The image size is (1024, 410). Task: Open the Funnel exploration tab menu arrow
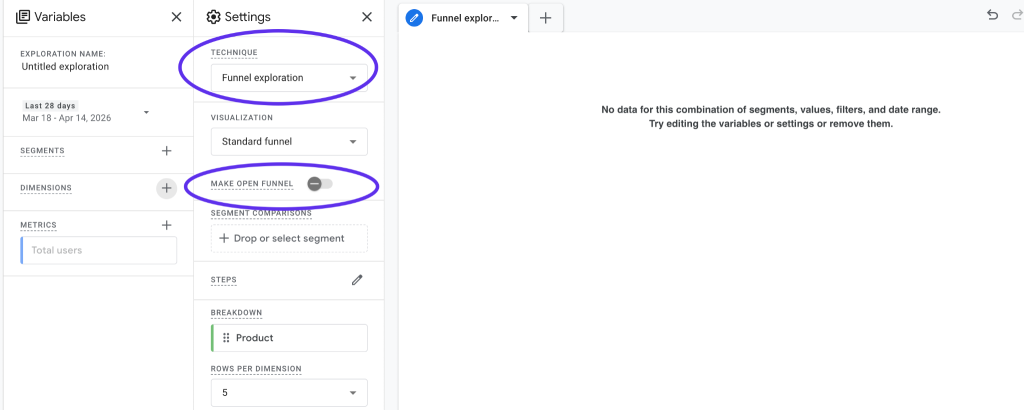tap(514, 18)
